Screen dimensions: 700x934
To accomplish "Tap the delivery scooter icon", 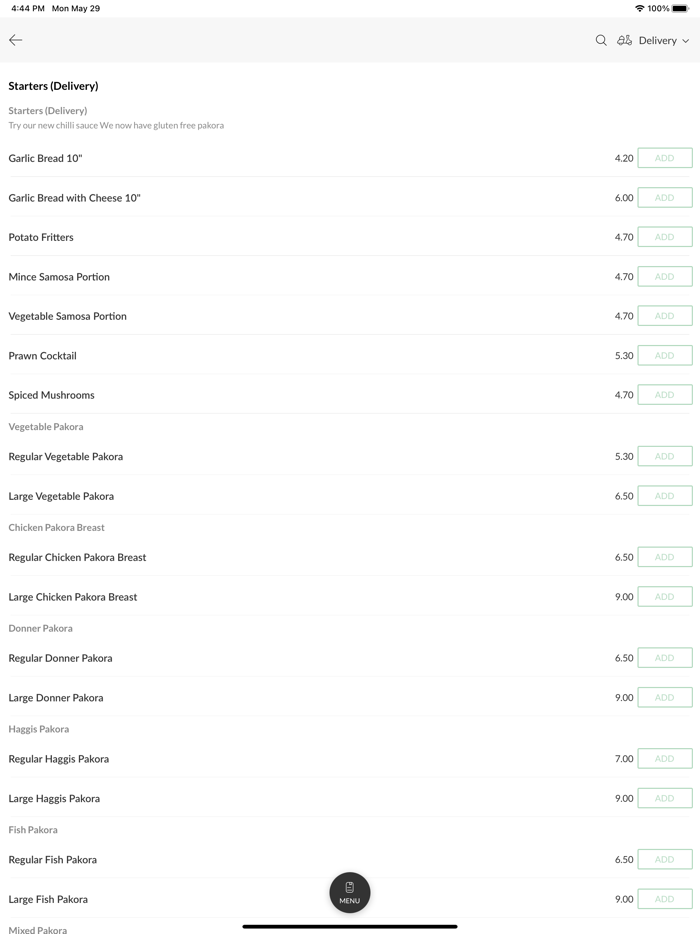I will [x=624, y=40].
